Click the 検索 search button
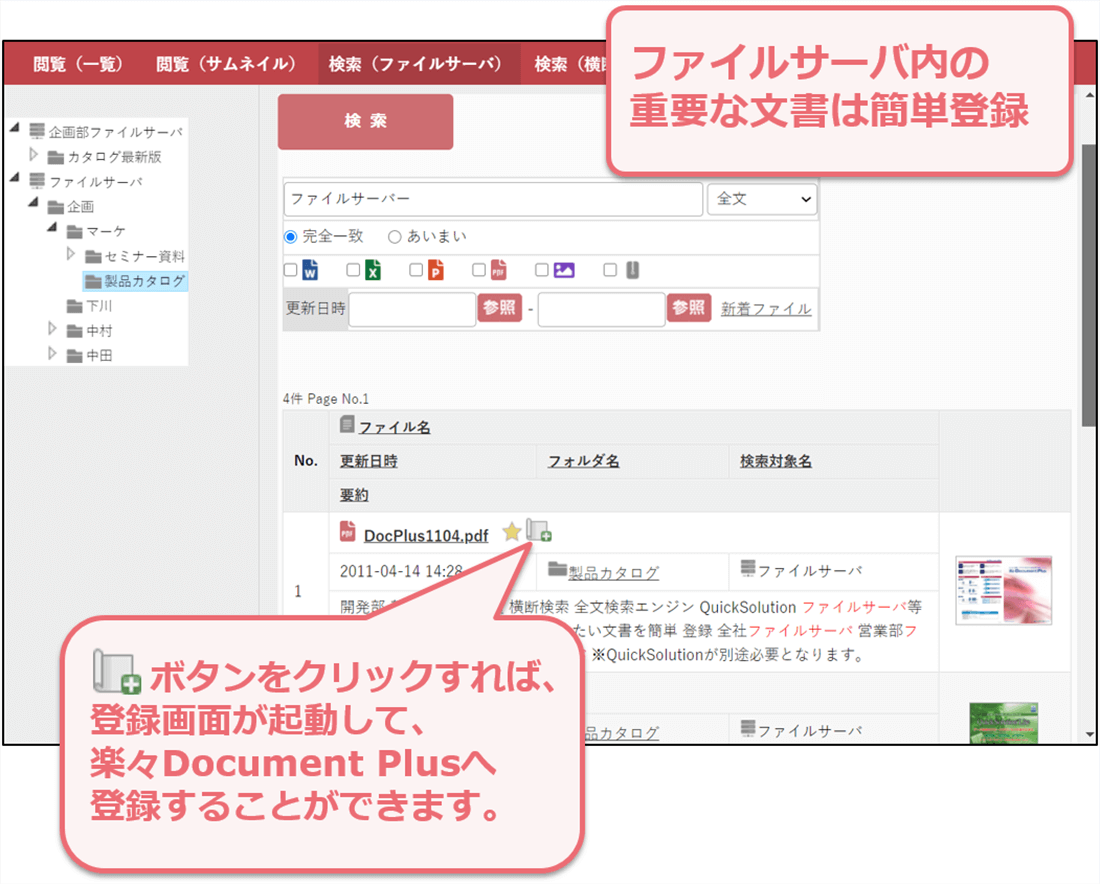1100x884 pixels. (365, 121)
